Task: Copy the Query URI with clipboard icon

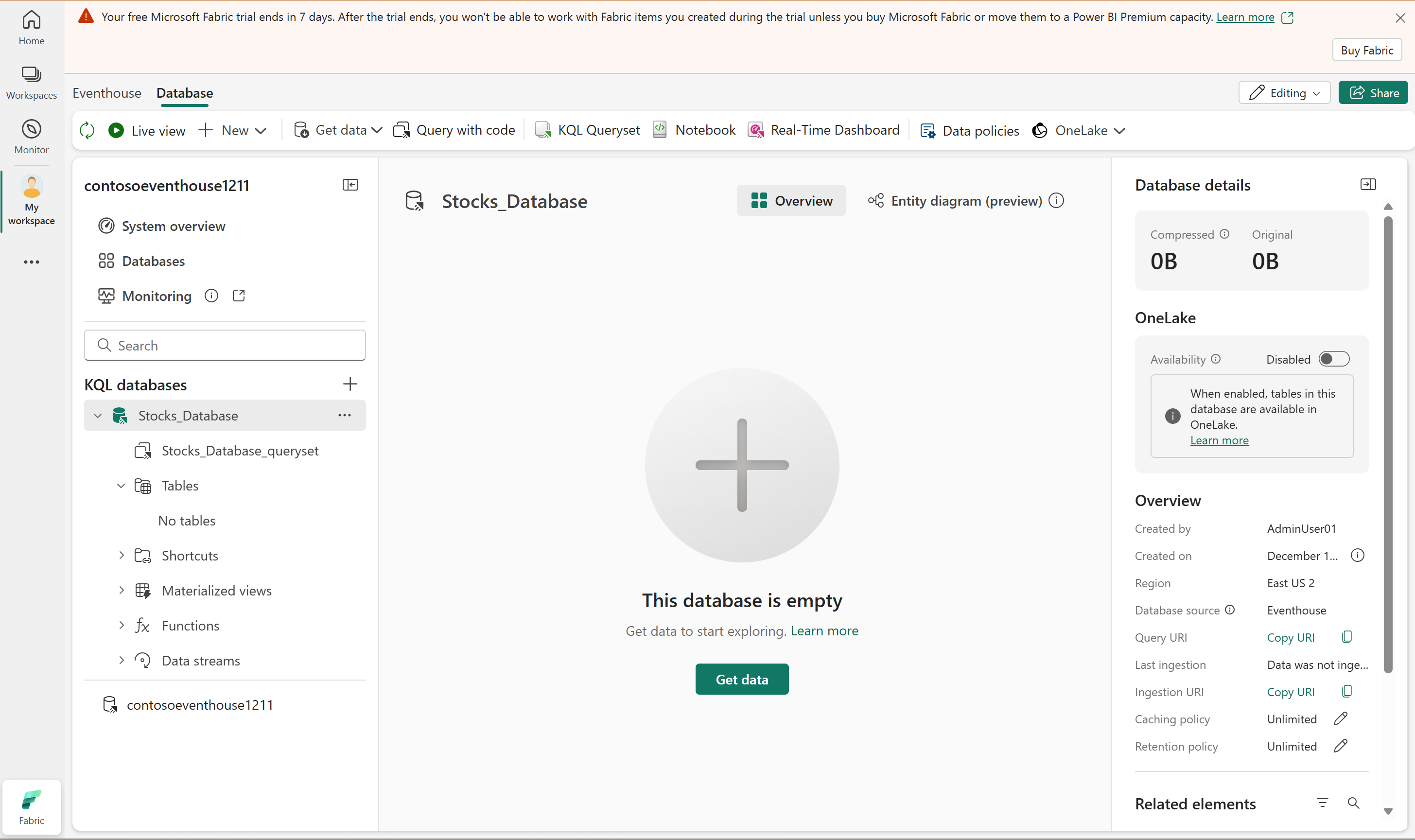Action: coord(1347,637)
